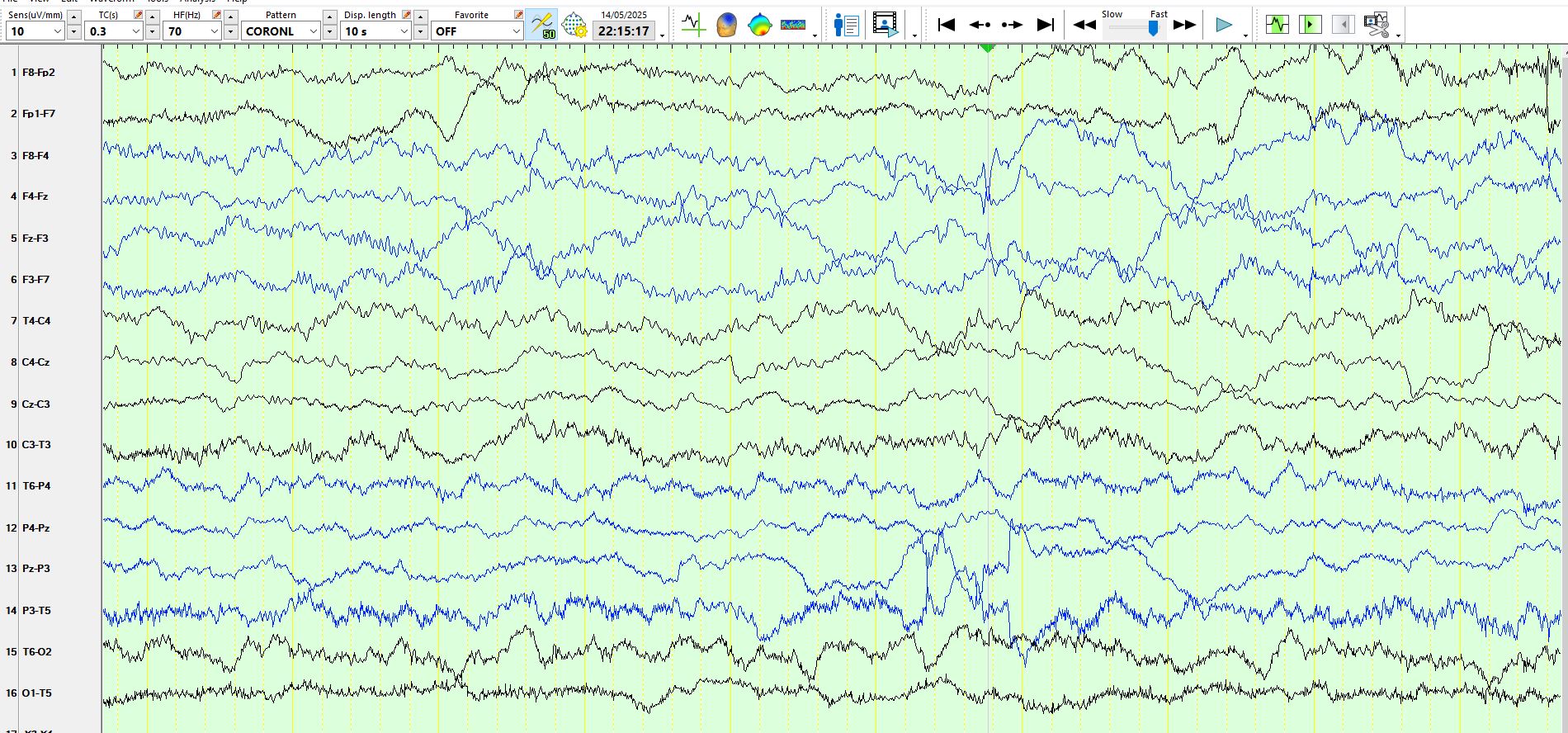Select the waveform cursor measurement tool
Screen dimensions: 1568x733
click(693, 25)
